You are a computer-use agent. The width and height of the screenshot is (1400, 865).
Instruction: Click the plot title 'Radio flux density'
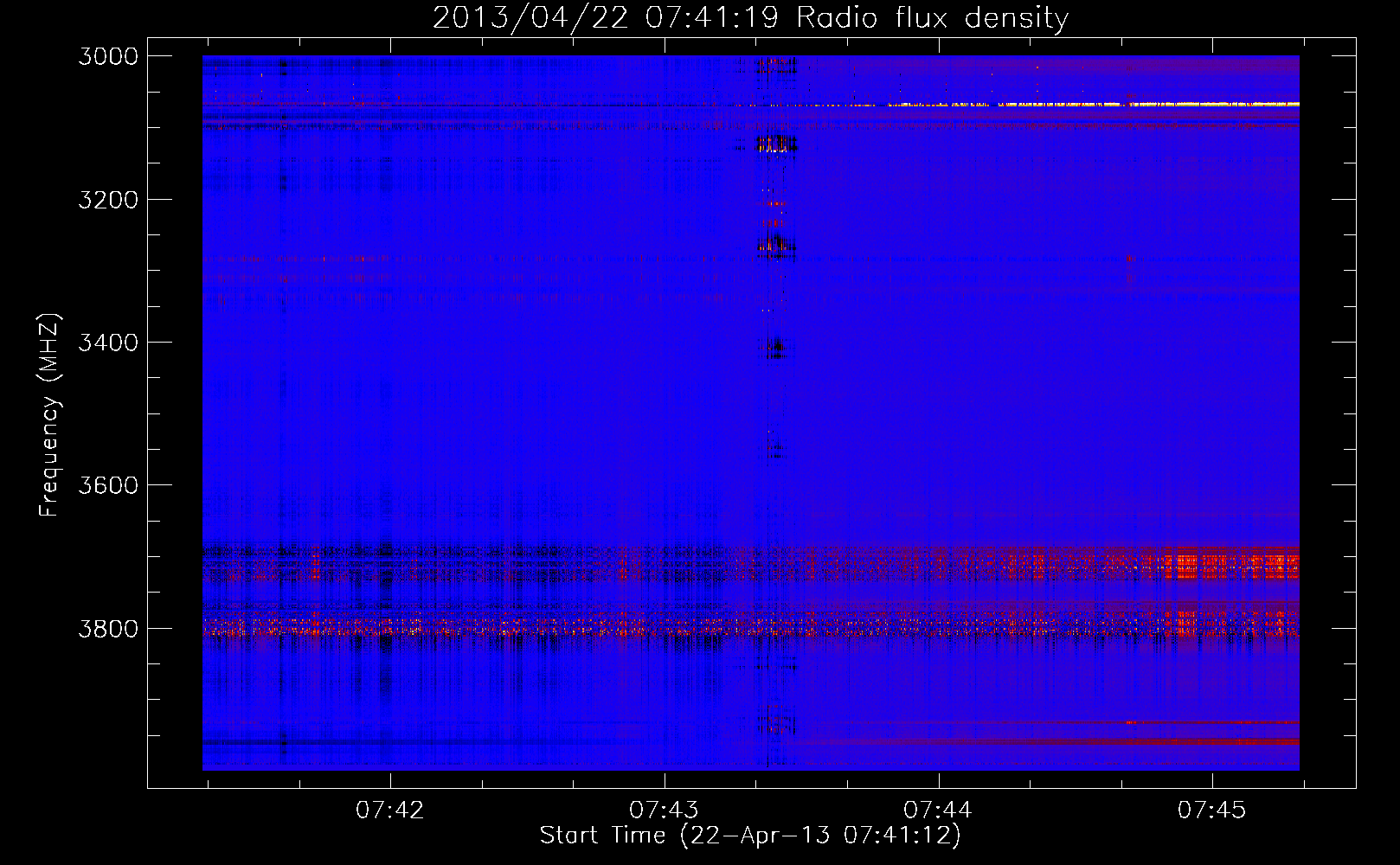(x=932, y=18)
